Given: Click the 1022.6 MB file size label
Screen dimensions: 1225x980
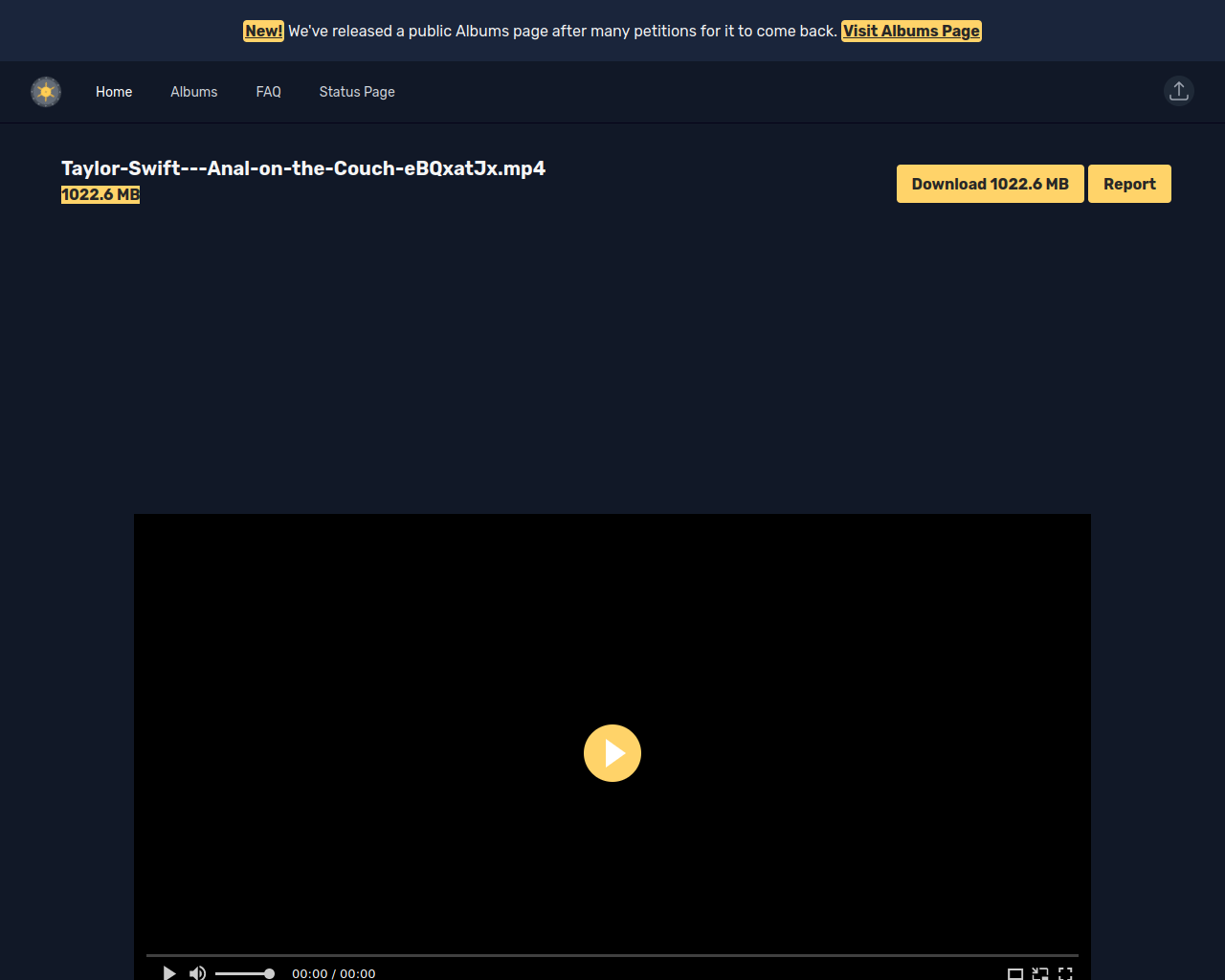Looking at the screenshot, I should [x=100, y=194].
